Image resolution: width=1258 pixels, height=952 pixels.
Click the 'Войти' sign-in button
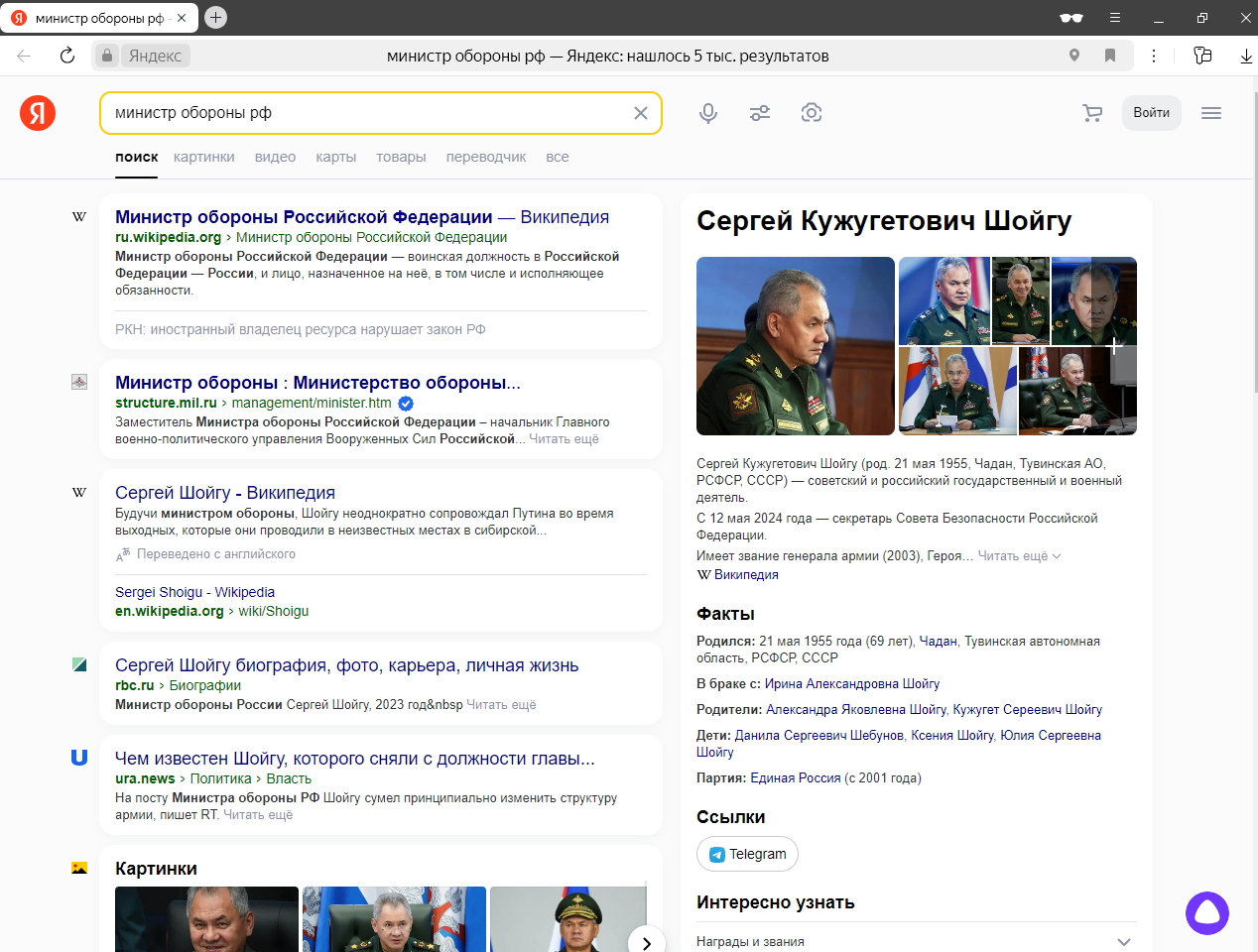pos(1152,113)
